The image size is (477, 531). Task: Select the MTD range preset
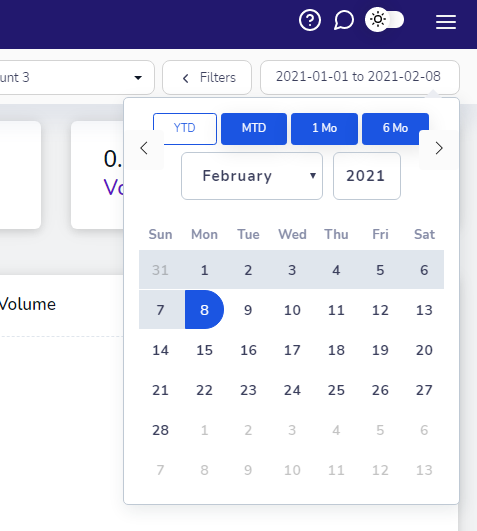[x=254, y=128]
